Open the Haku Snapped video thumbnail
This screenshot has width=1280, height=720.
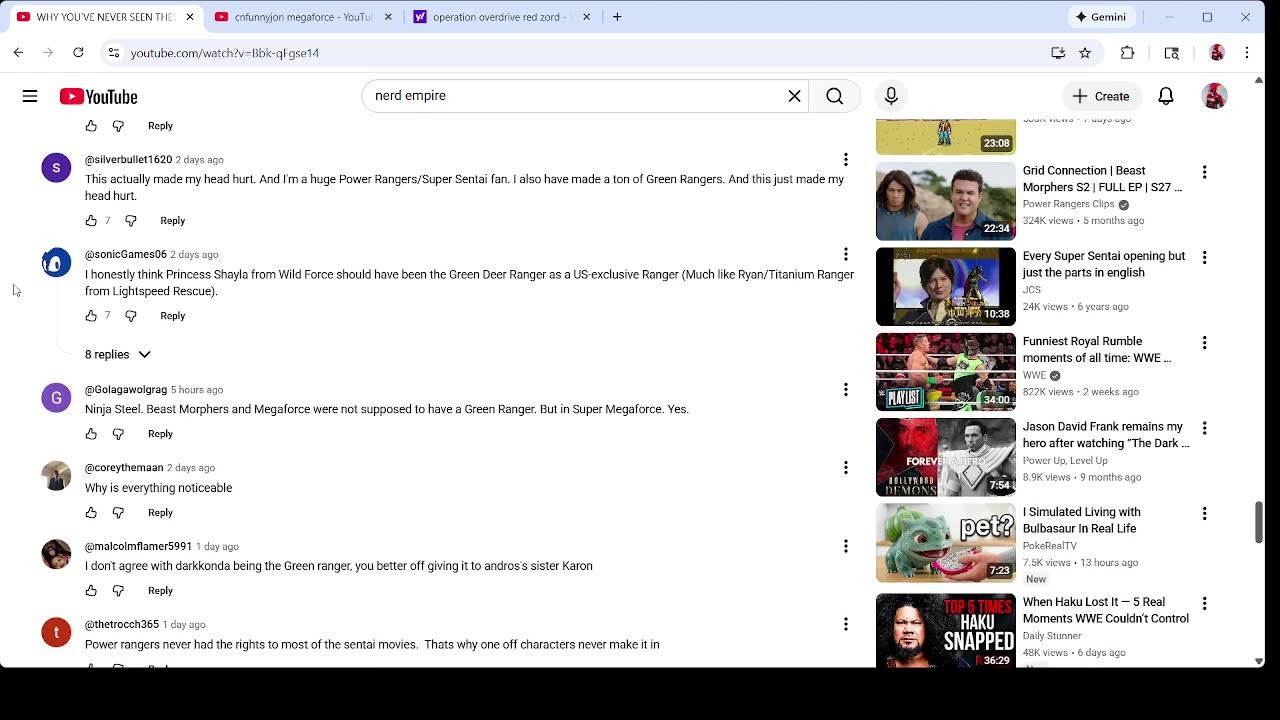(x=945, y=631)
